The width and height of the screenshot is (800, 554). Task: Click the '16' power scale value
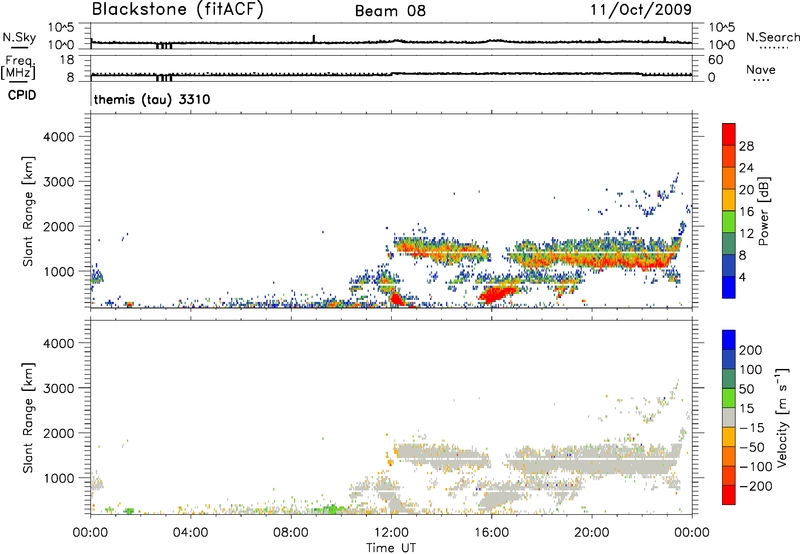tap(746, 212)
